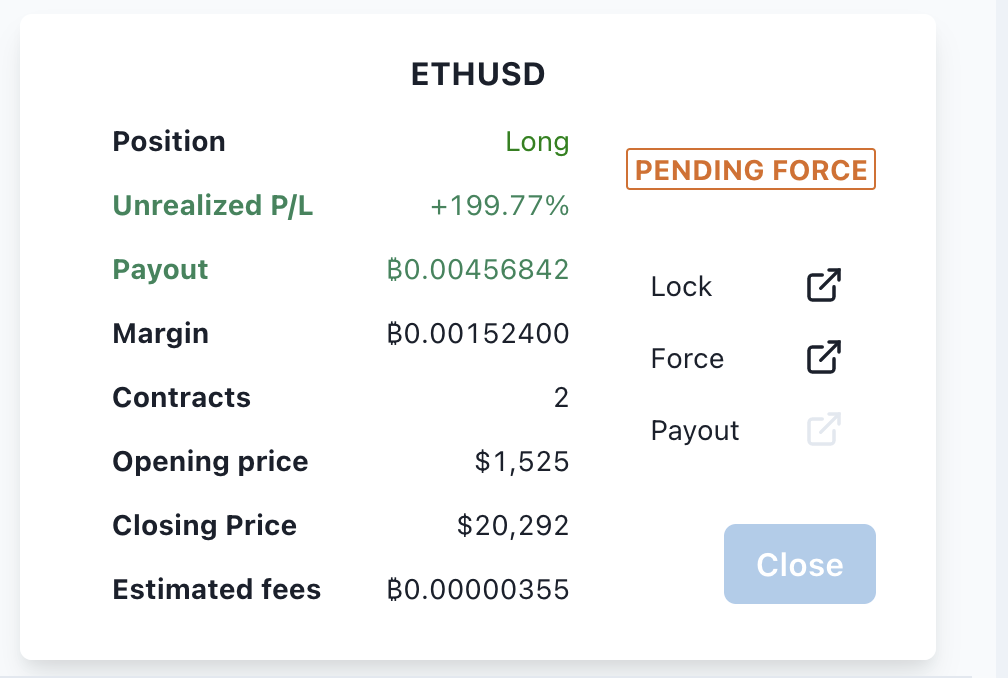
Task: Click the Contracts value showing 2
Action: click(562, 397)
